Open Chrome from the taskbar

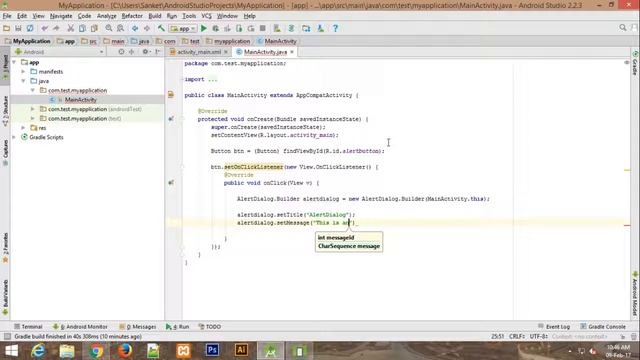point(96,351)
